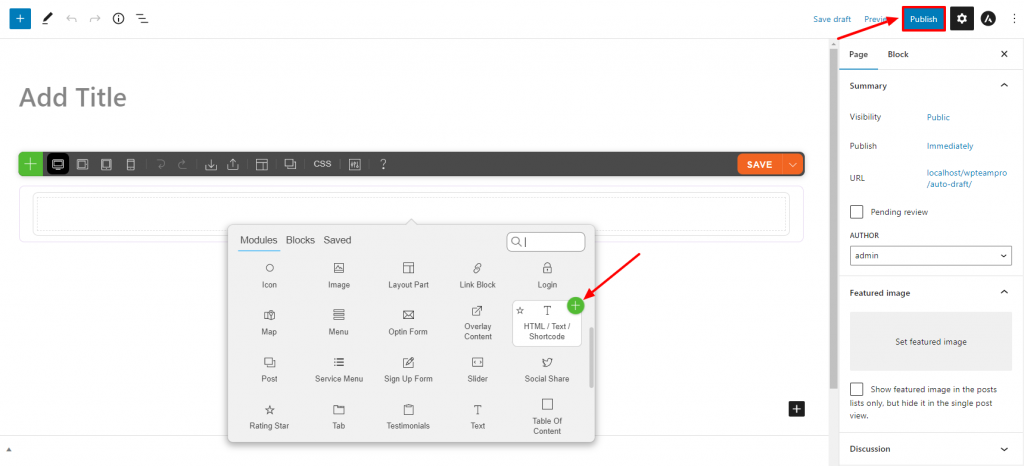Viewport: 1024px width, 466px height.
Task: Click the Astra settings icon
Action: pyautogui.click(x=988, y=19)
